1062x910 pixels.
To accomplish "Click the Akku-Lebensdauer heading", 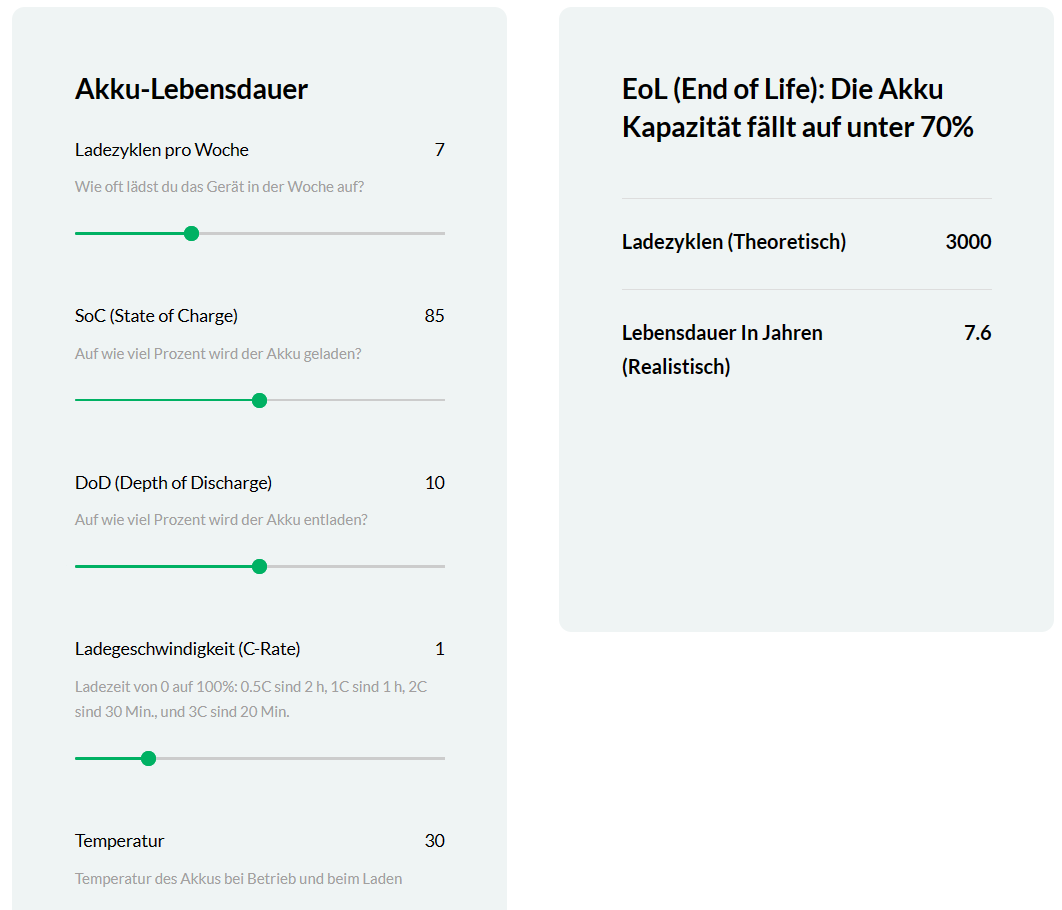I will click(x=191, y=89).
